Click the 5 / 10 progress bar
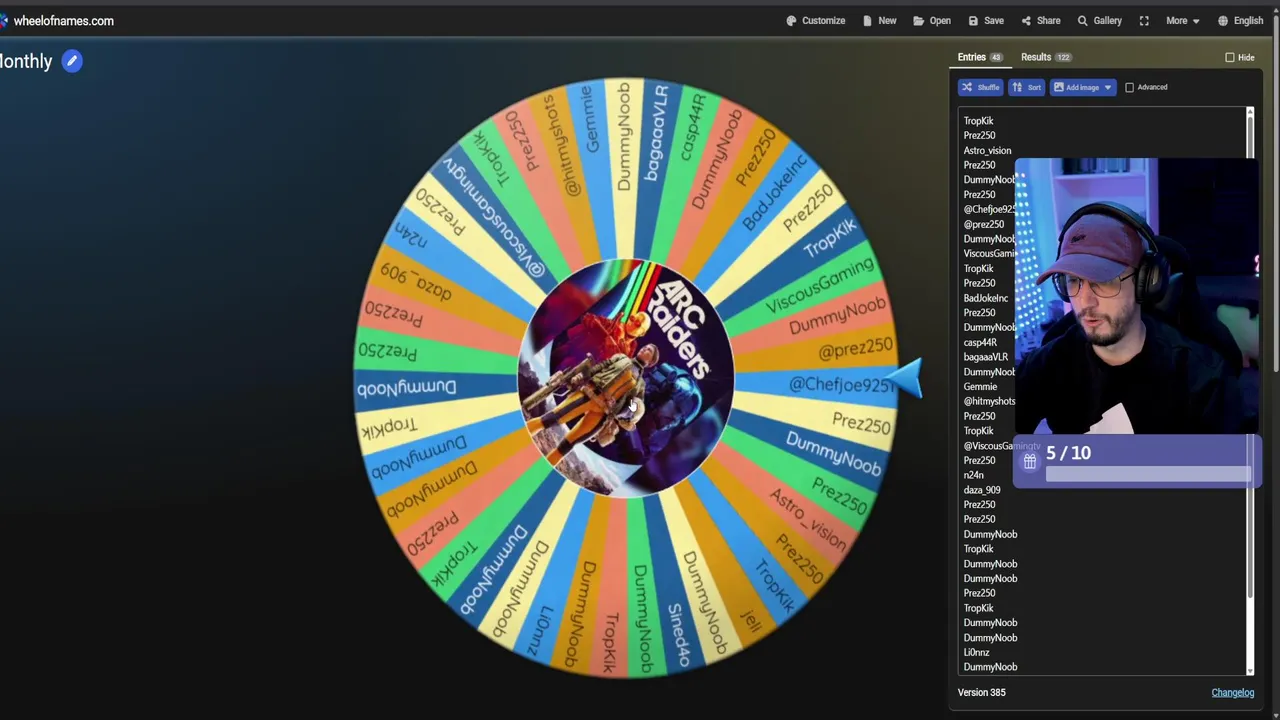Screen dimensions: 1280x720 pos(1148,476)
